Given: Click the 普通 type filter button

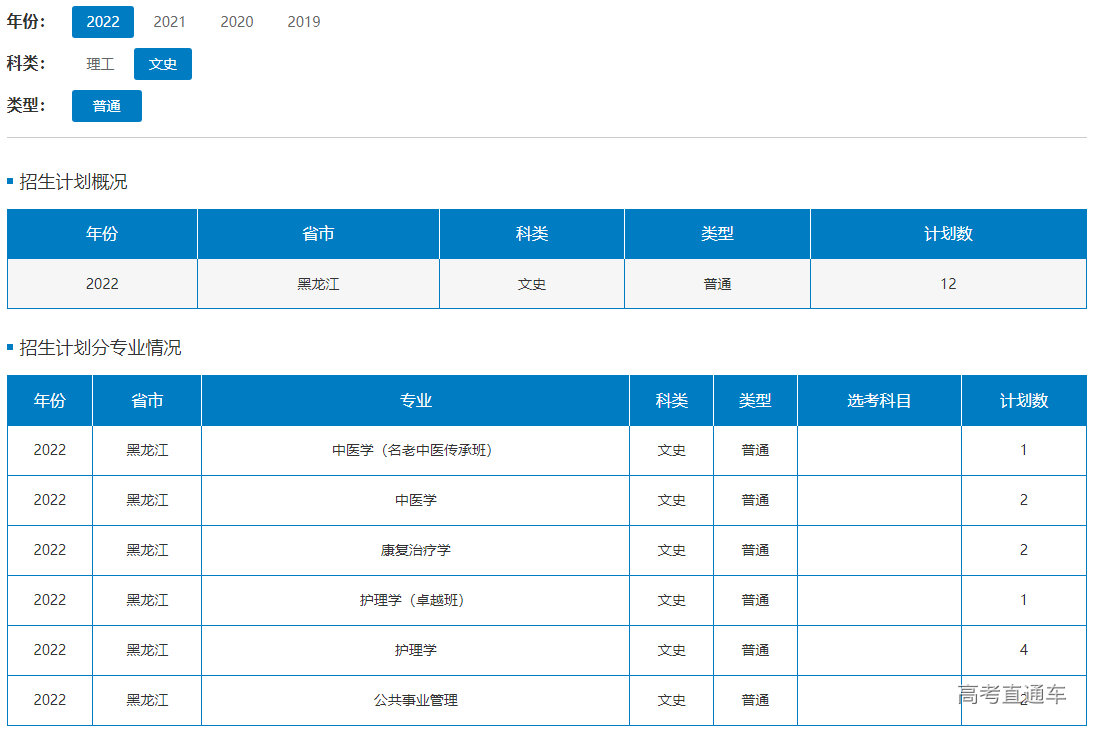Looking at the screenshot, I should coord(107,106).
